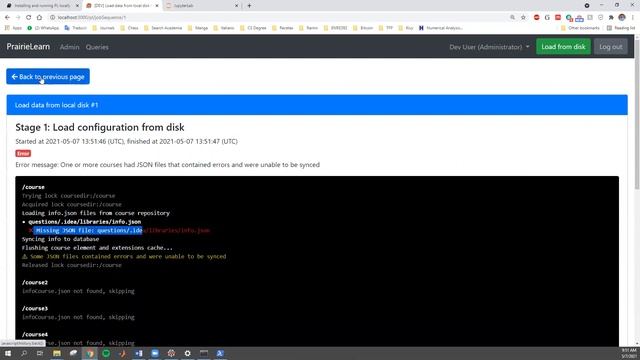This screenshot has height=360, width=640.
Task: Click the green Load from disk button
Action: click(563, 47)
